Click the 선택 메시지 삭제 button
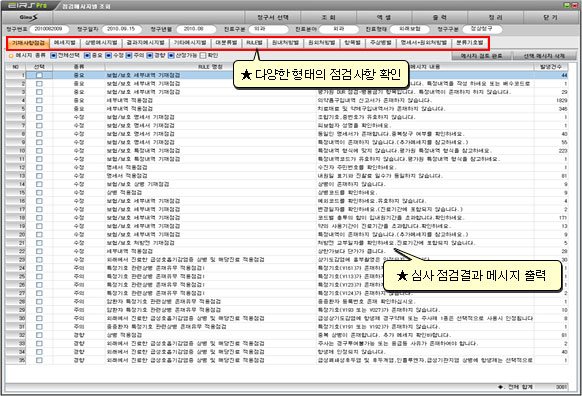 click(x=544, y=56)
